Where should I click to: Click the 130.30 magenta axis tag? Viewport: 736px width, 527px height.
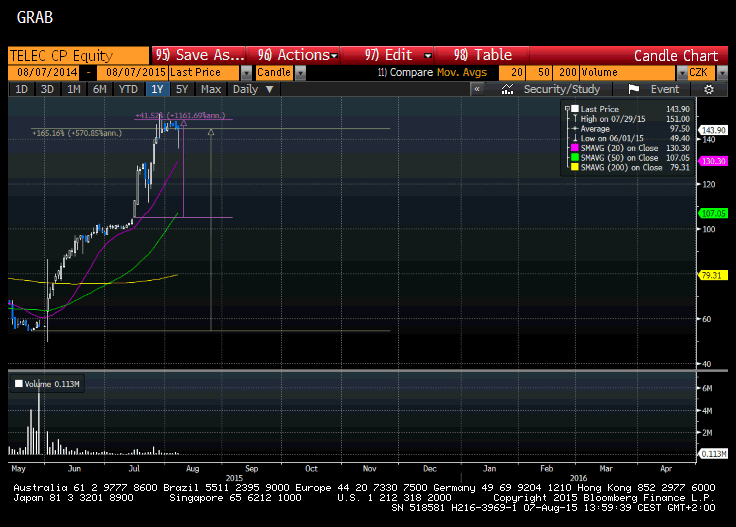tap(713, 161)
